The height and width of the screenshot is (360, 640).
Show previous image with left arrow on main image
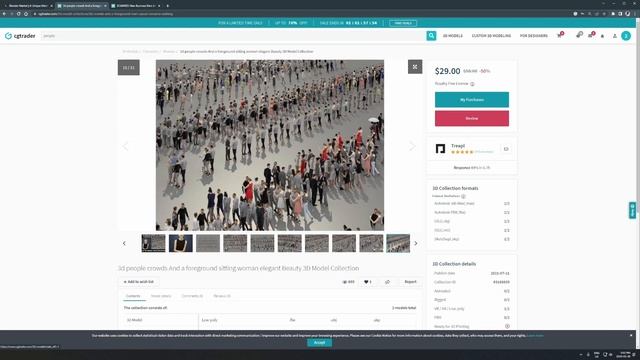pos(125,146)
